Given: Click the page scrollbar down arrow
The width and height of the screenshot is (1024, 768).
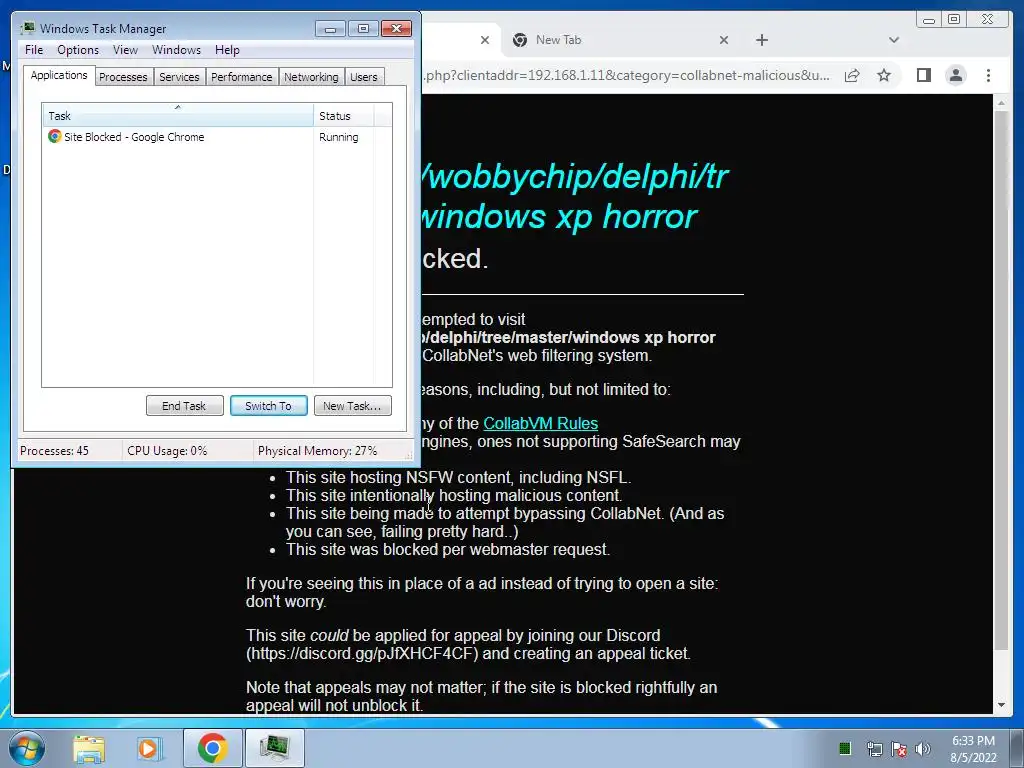Looking at the screenshot, I should pos(1001,705).
